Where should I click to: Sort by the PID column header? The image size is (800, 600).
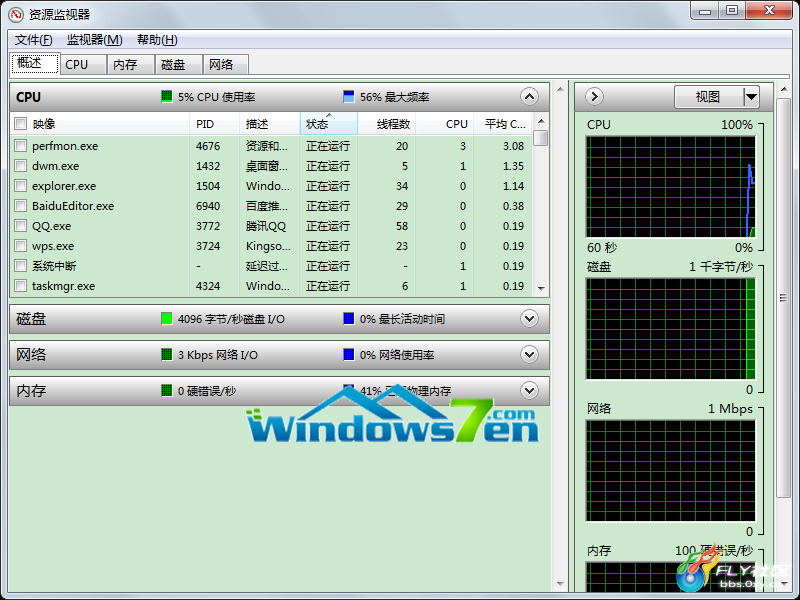214,124
